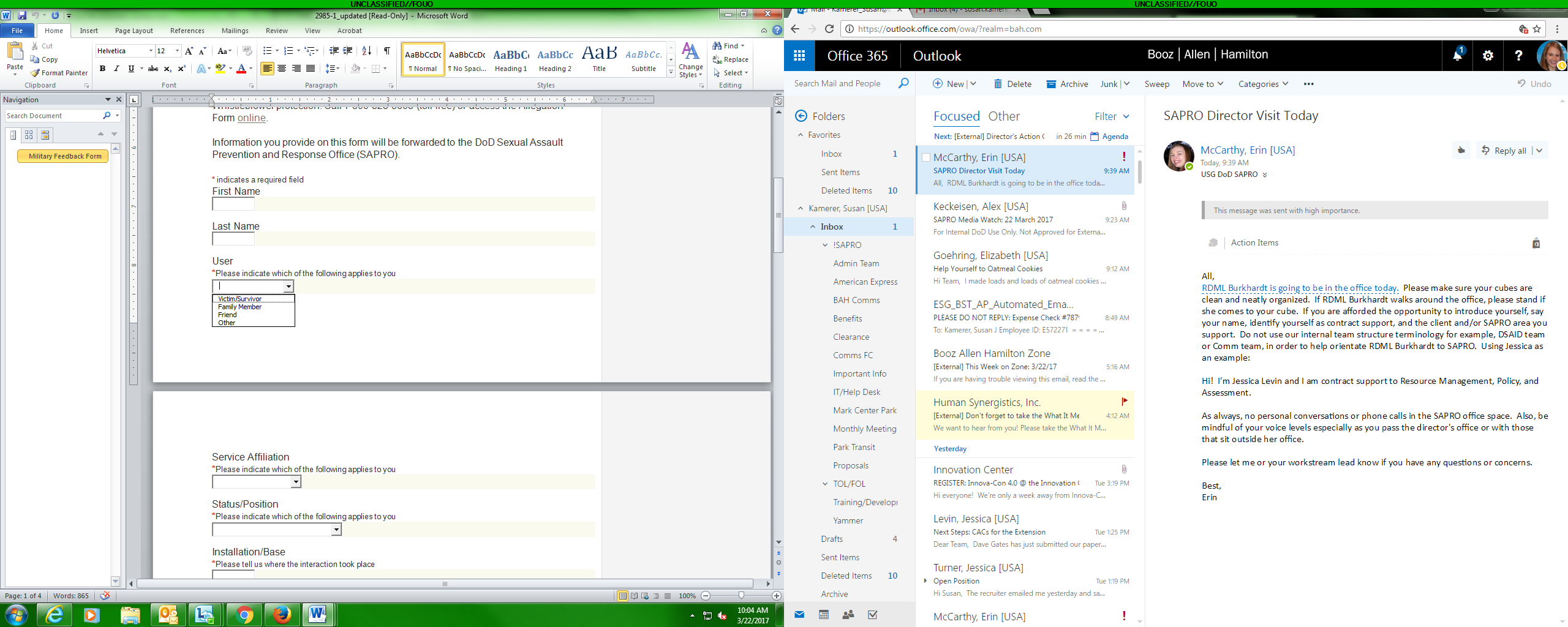The height and width of the screenshot is (627, 1568).
Task: Expand the Status/Position dropdown
Action: [336, 530]
